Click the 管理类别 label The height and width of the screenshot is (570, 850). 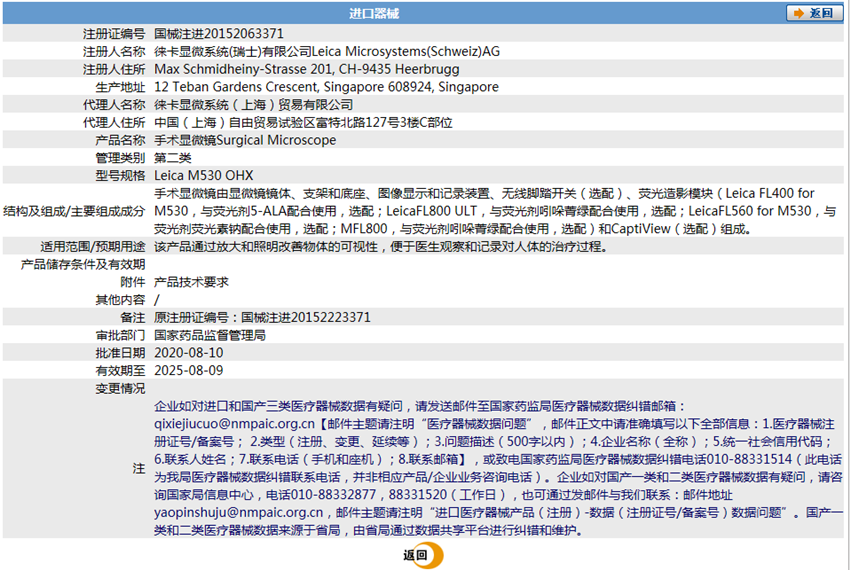[120, 158]
